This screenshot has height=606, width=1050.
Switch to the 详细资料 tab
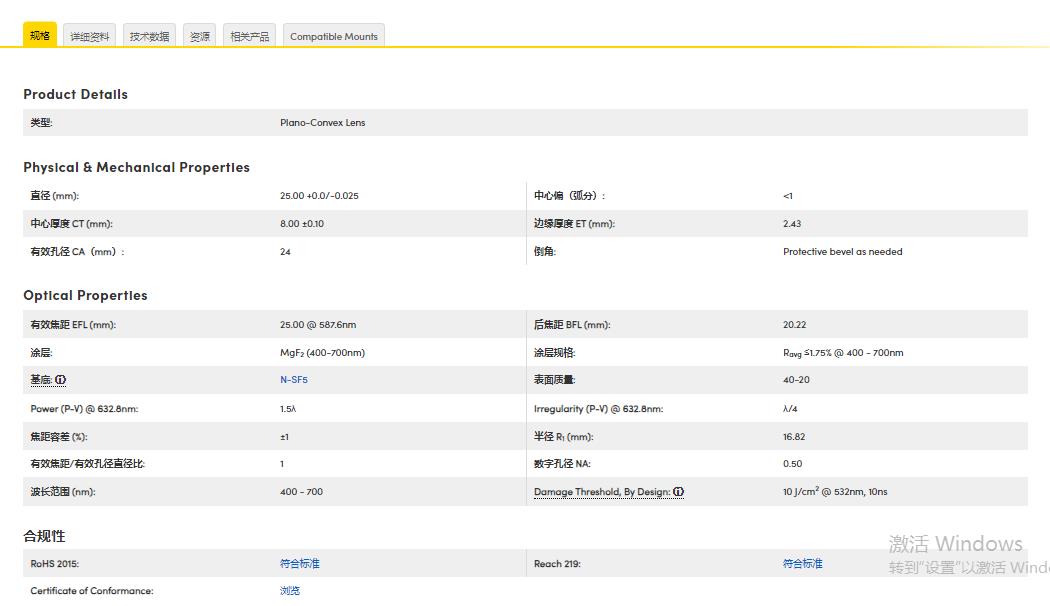(90, 36)
